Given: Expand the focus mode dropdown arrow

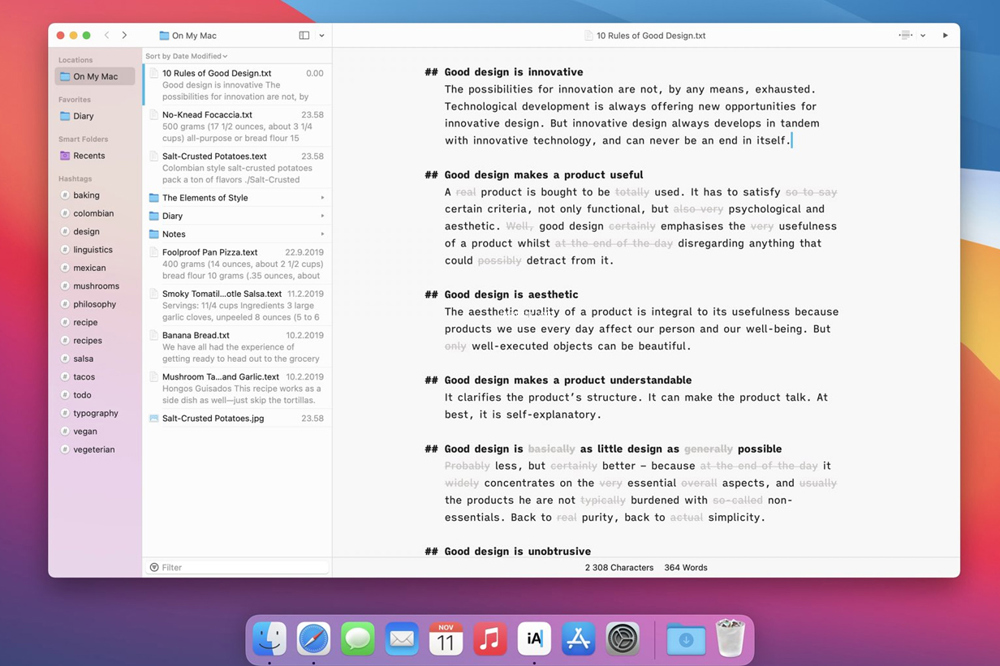Looking at the screenshot, I should tap(923, 36).
